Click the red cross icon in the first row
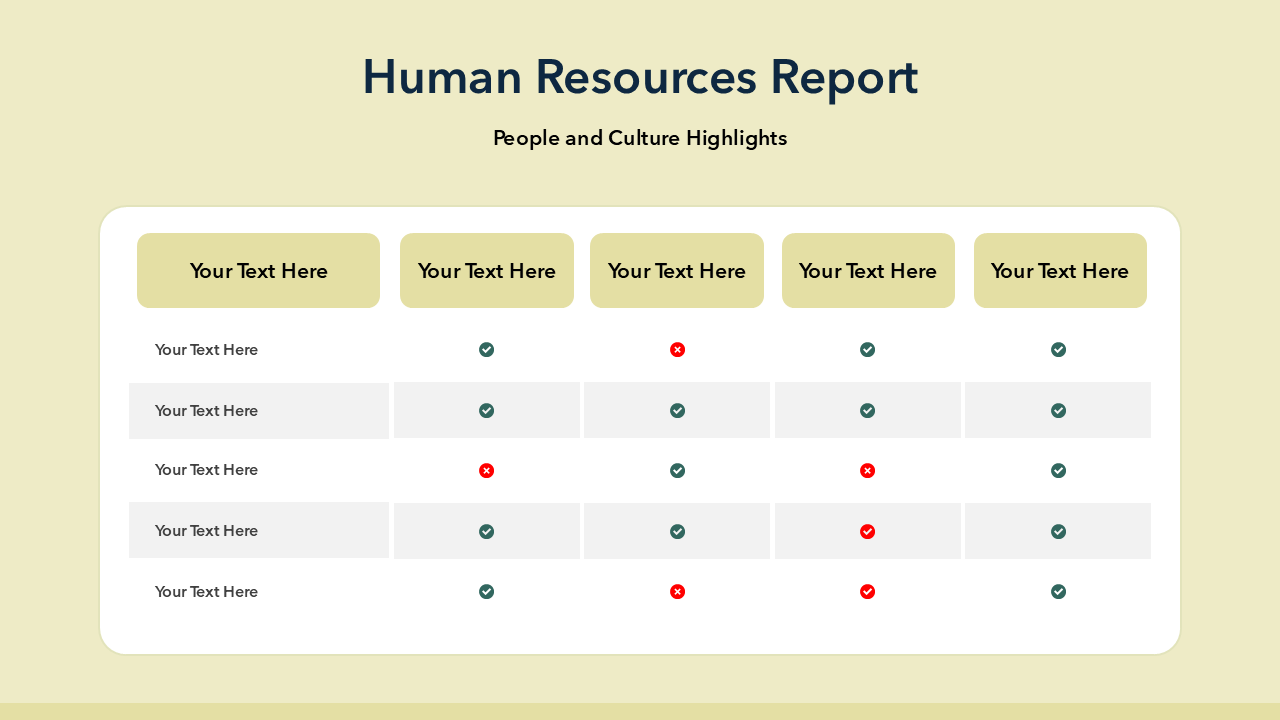Image resolution: width=1280 pixels, height=720 pixels. [x=677, y=350]
